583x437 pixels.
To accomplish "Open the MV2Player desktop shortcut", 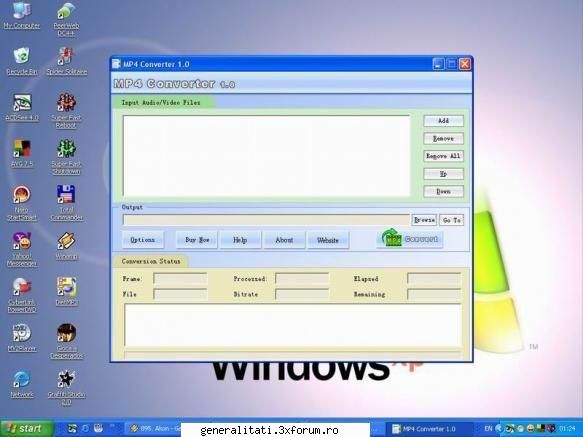I will [22, 338].
